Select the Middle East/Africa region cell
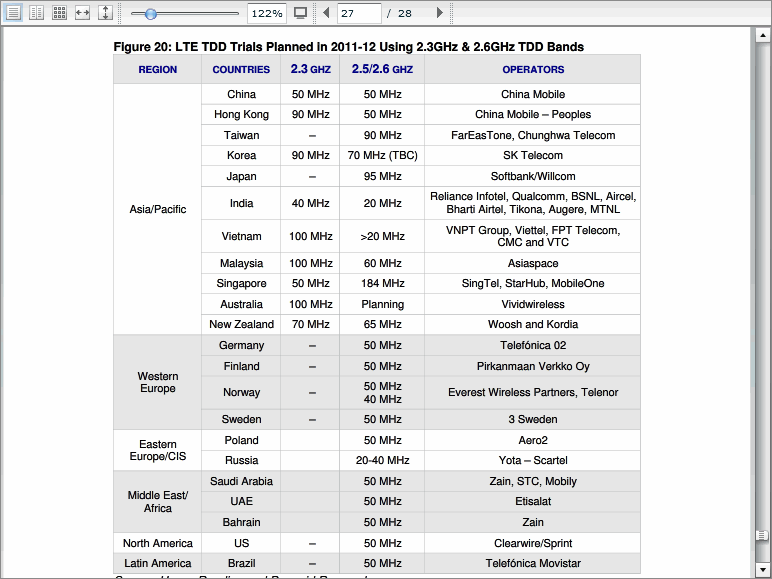This screenshot has height=579, width=772. click(x=158, y=502)
